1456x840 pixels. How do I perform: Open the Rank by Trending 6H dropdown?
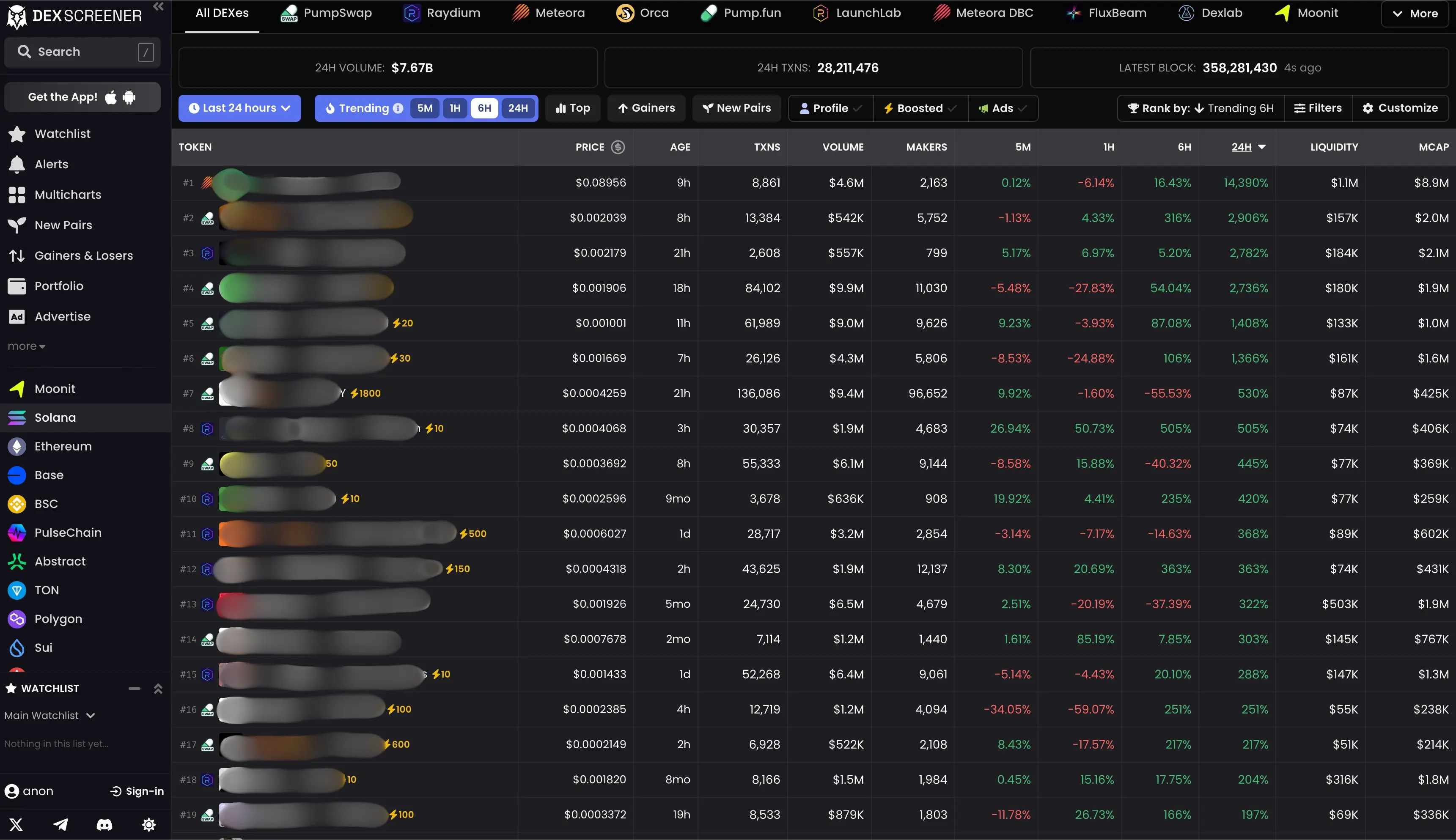pos(1201,108)
